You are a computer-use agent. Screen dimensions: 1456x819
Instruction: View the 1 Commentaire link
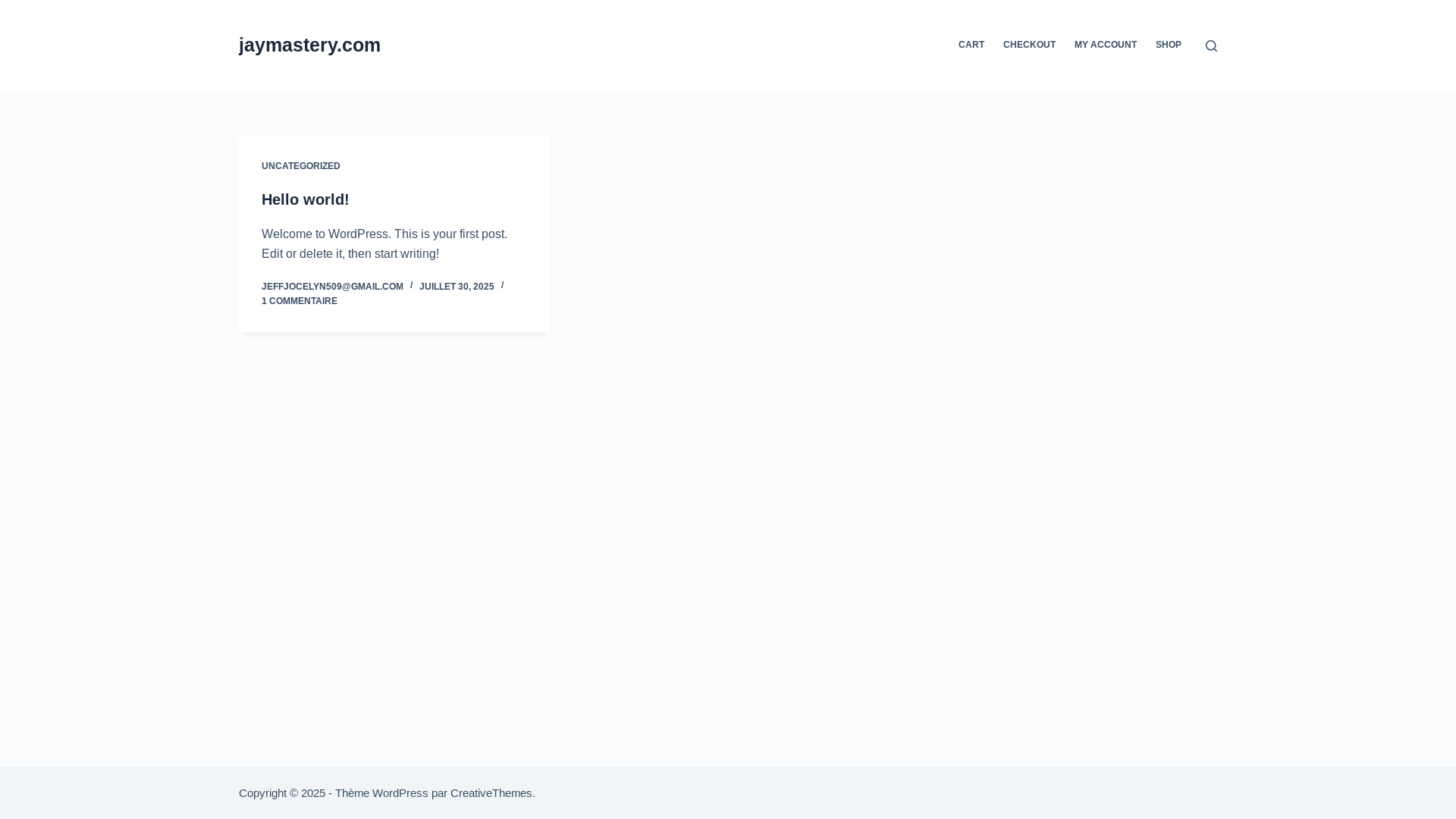click(x=299, y=301)
